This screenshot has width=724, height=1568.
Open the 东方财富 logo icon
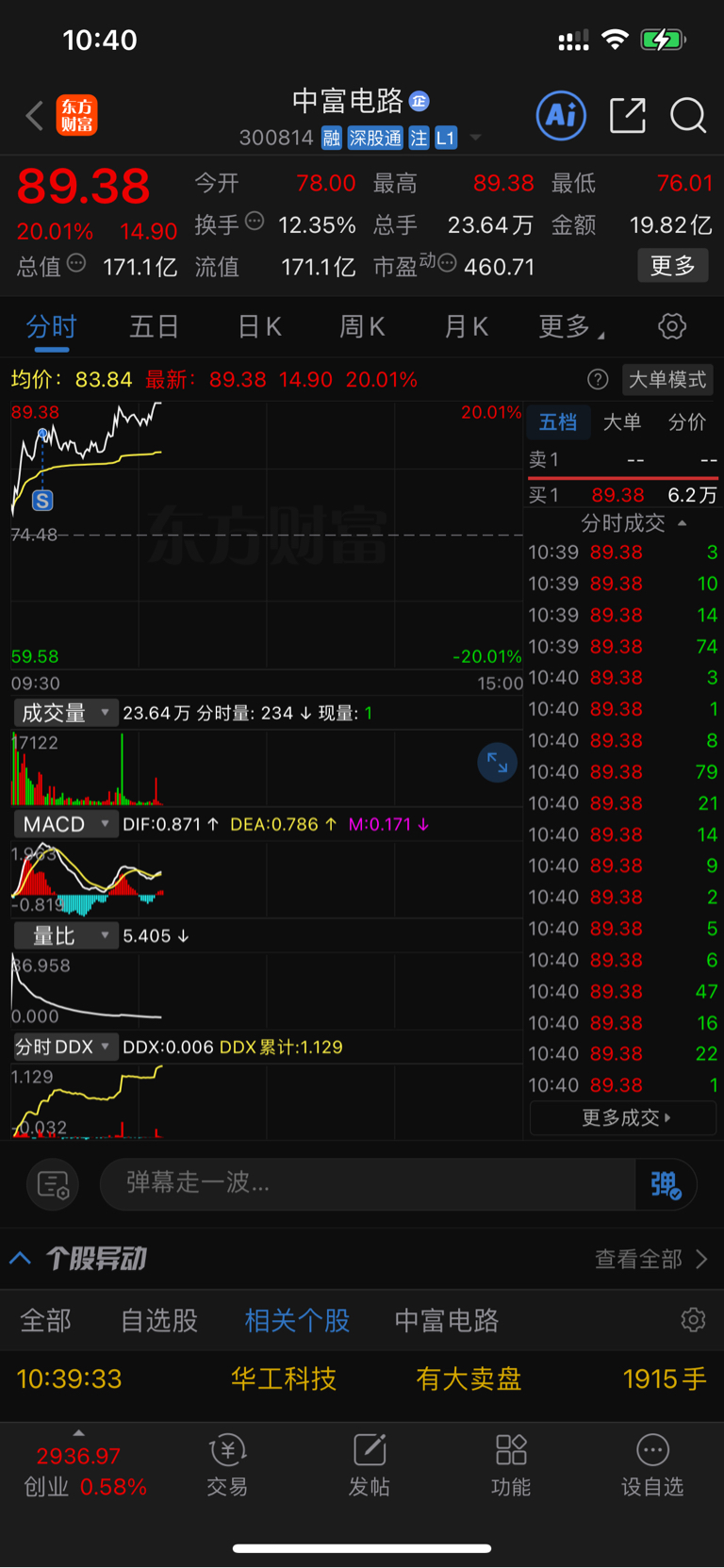coord(77,116)
